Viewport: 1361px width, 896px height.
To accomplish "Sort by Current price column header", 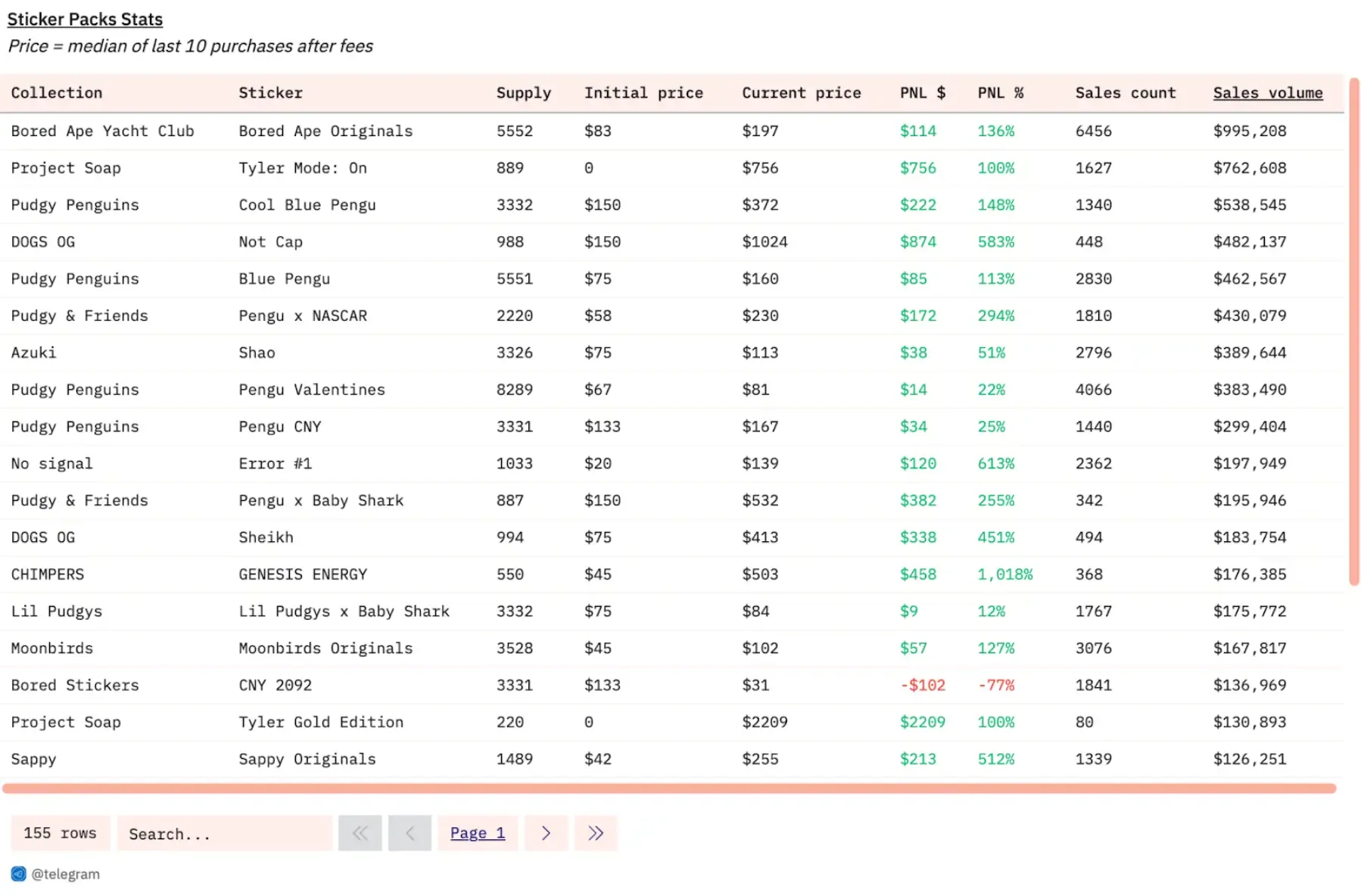I will (801, 93).
